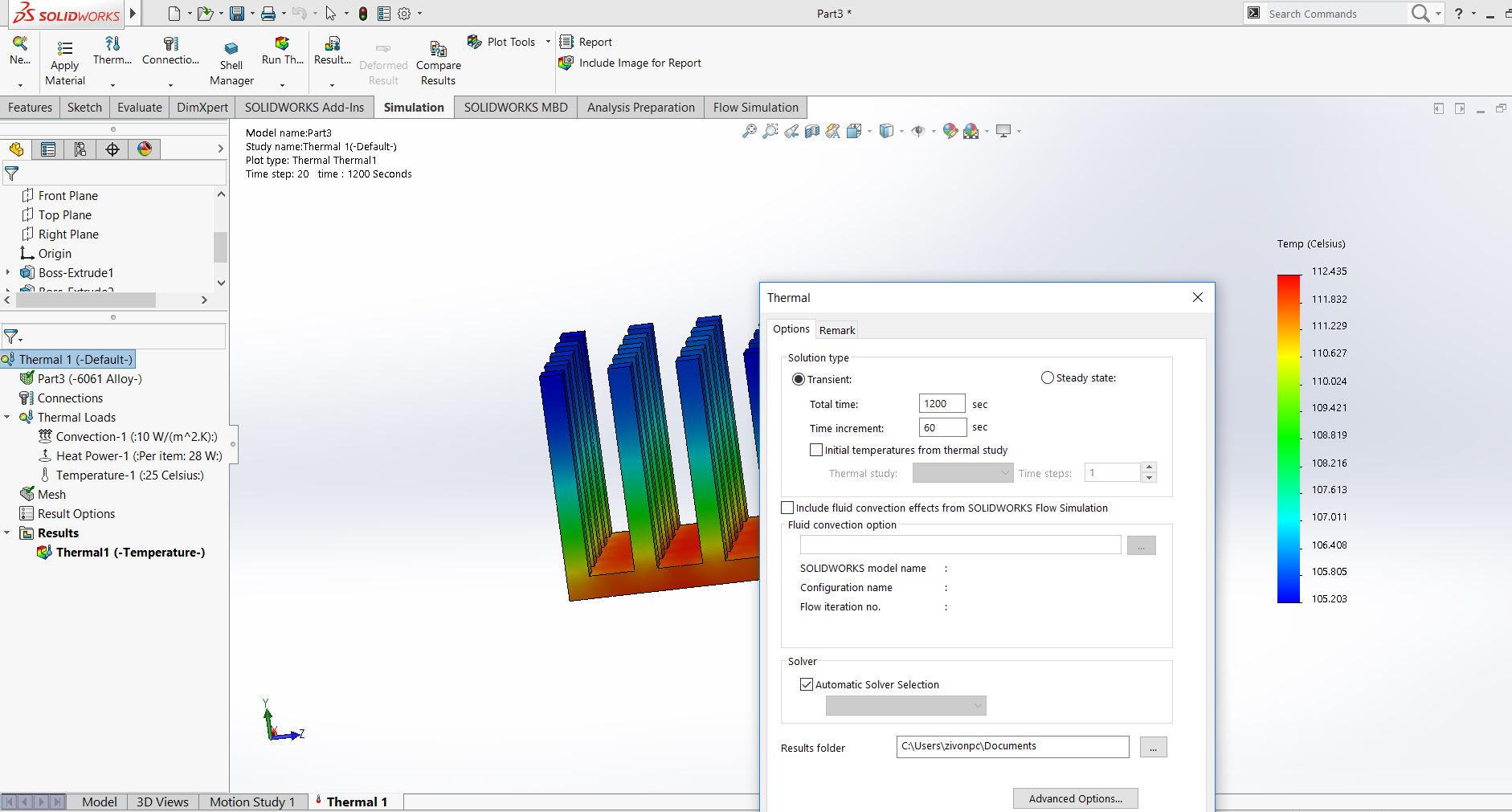Click the Total time input field

point(942,404)
